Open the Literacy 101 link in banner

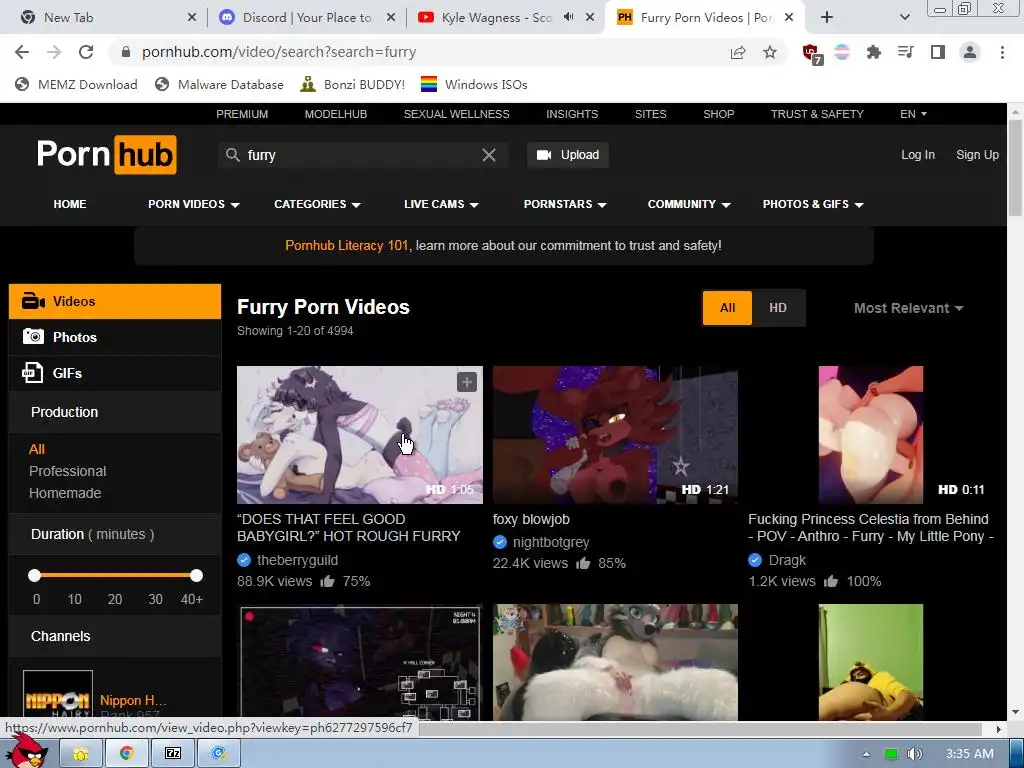click(x=347, y=246)
